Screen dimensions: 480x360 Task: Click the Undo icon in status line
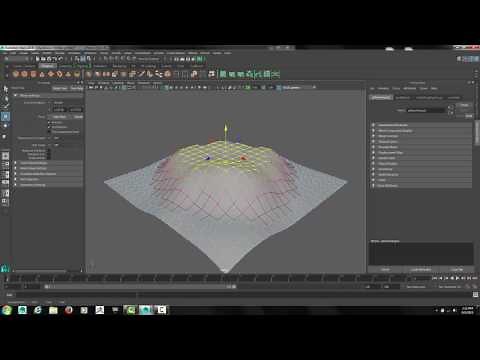point(55,59)
